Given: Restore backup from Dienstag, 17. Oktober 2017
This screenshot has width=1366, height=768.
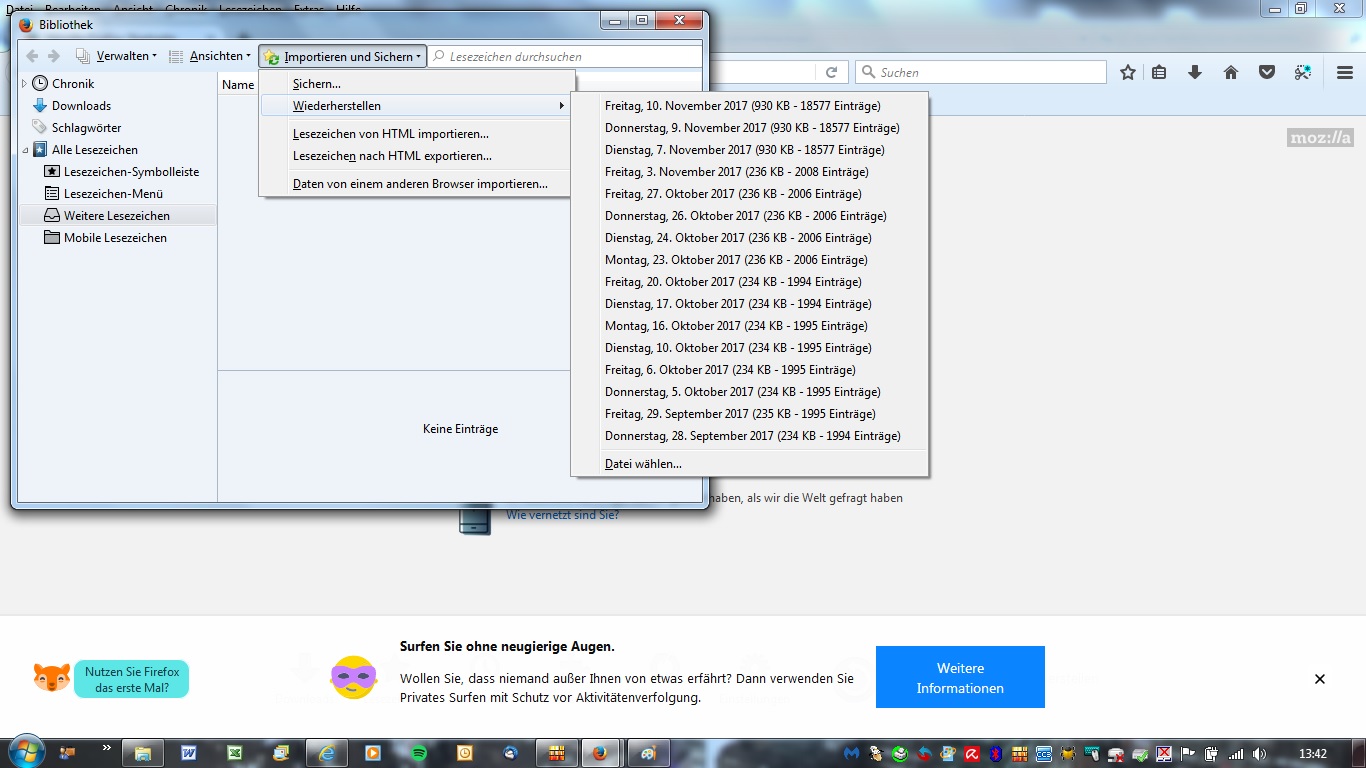Looking at the screenshot, I should click(x=750, y=304).
